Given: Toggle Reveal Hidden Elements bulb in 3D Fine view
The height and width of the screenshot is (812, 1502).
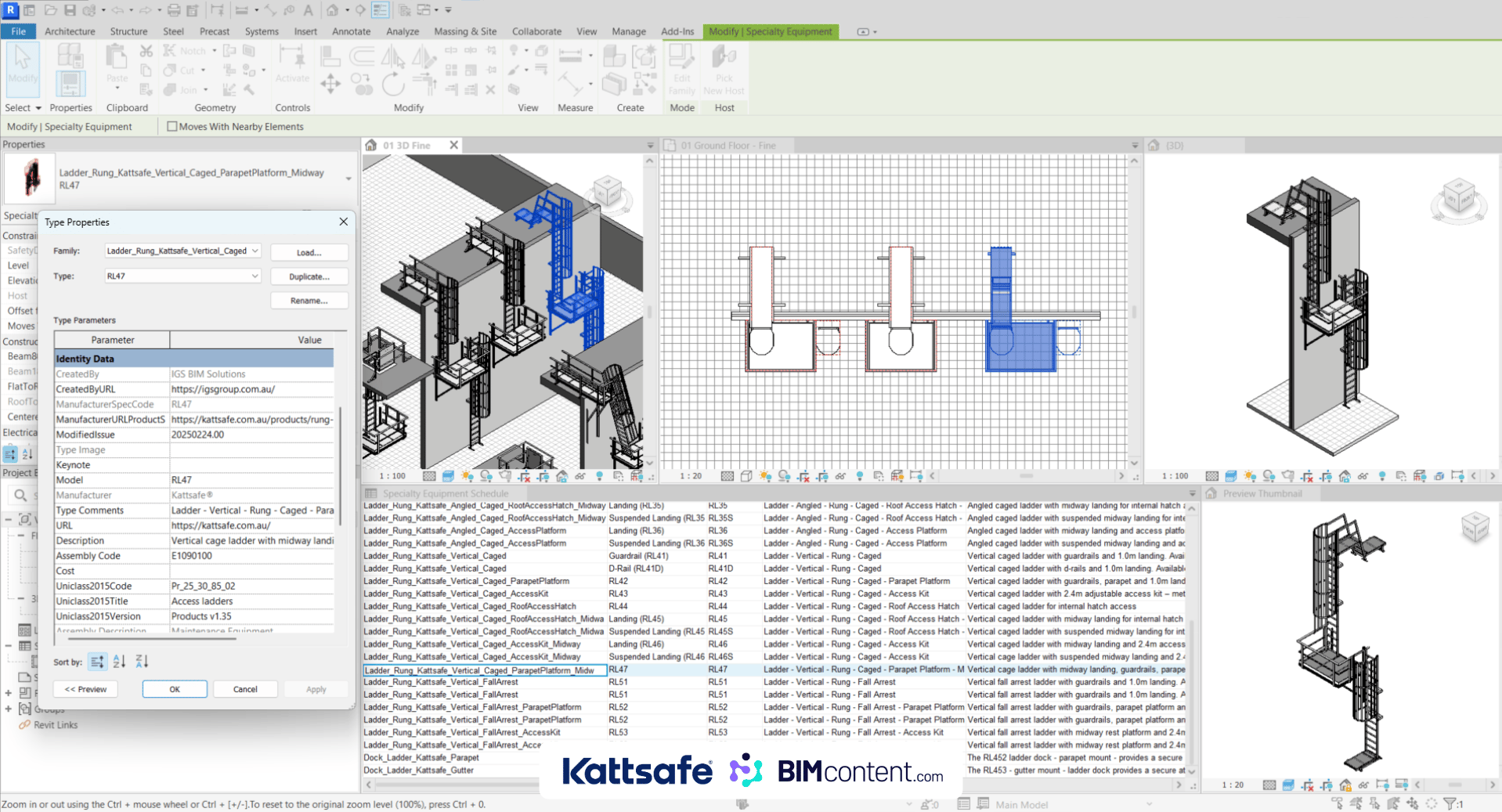Looking at the screenshot, I should pos(599,476).
